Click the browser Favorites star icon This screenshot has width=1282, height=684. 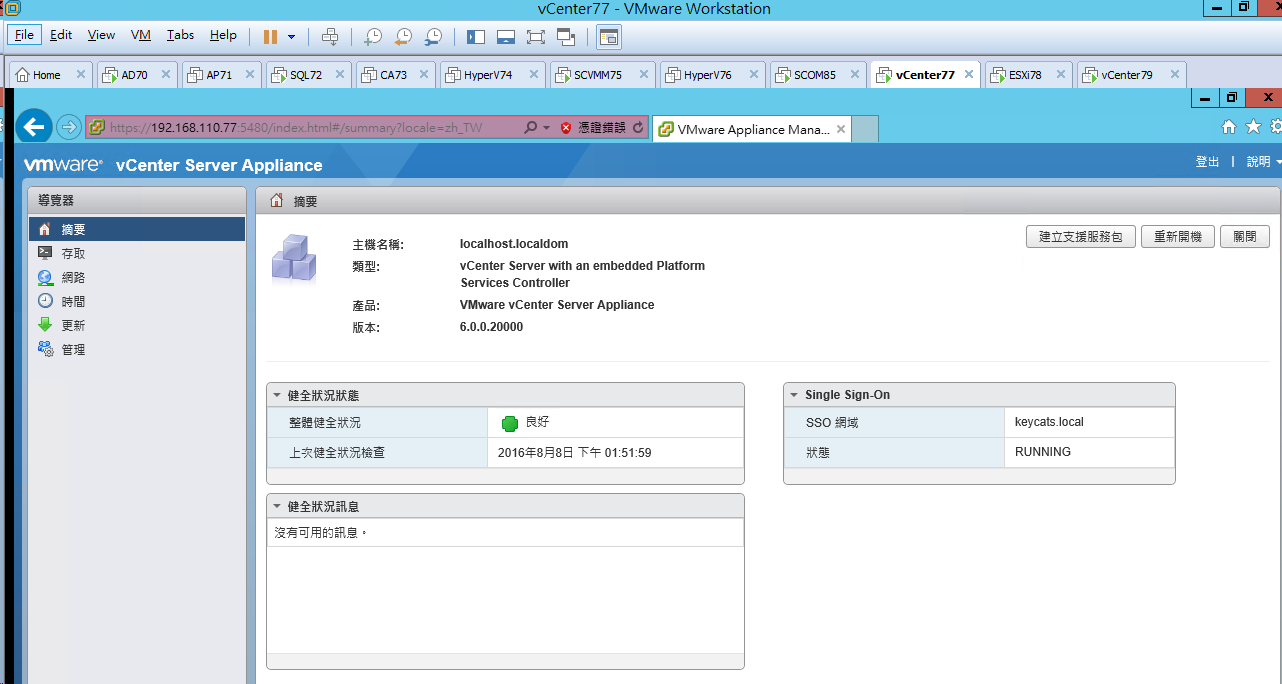click(x=1253, y=127)
